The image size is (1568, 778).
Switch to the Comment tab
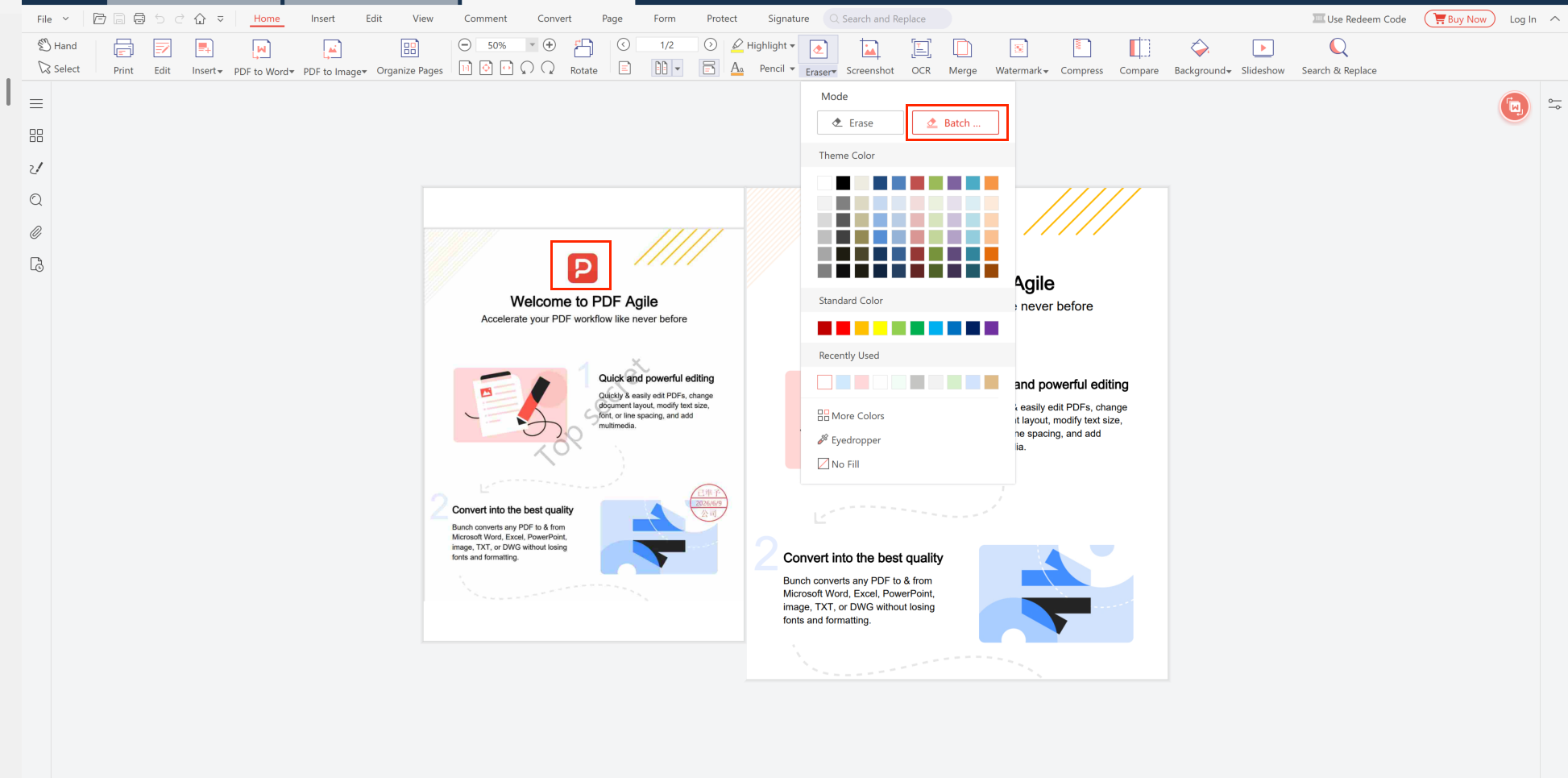[x=485, y=19]
